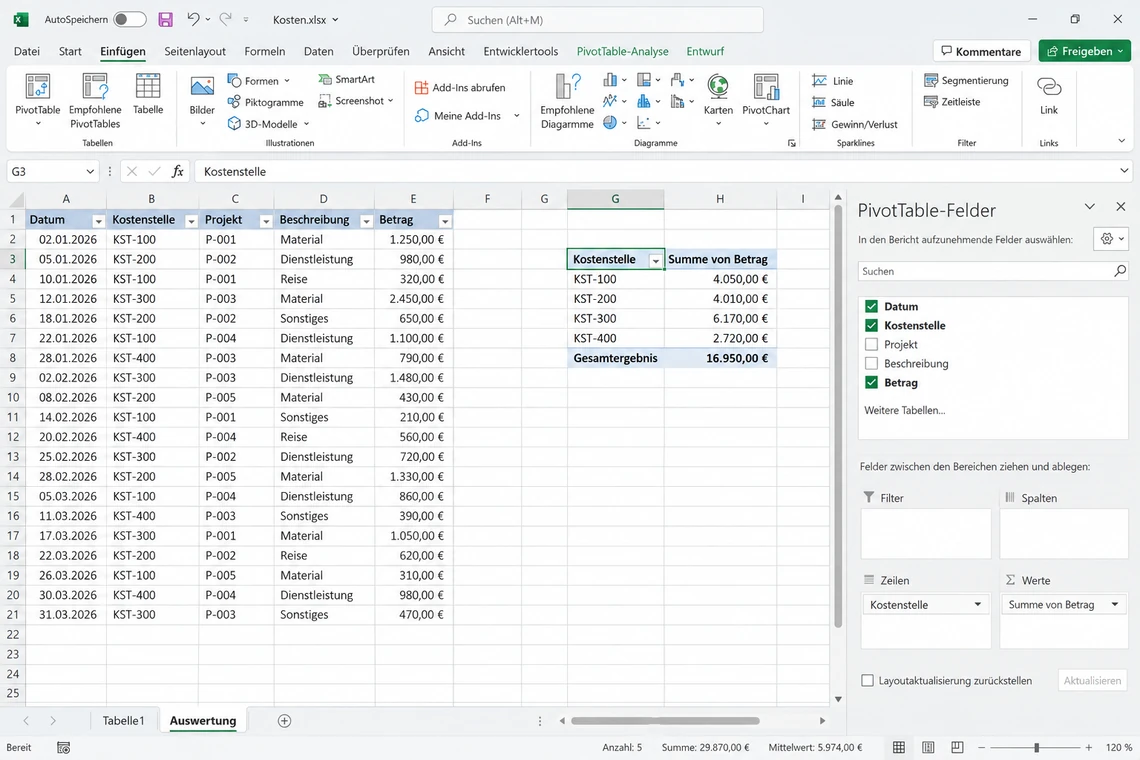Viewport: 1140px width, 760px height.
Task: Insert a Link
Action: [x=1048, y=95]
